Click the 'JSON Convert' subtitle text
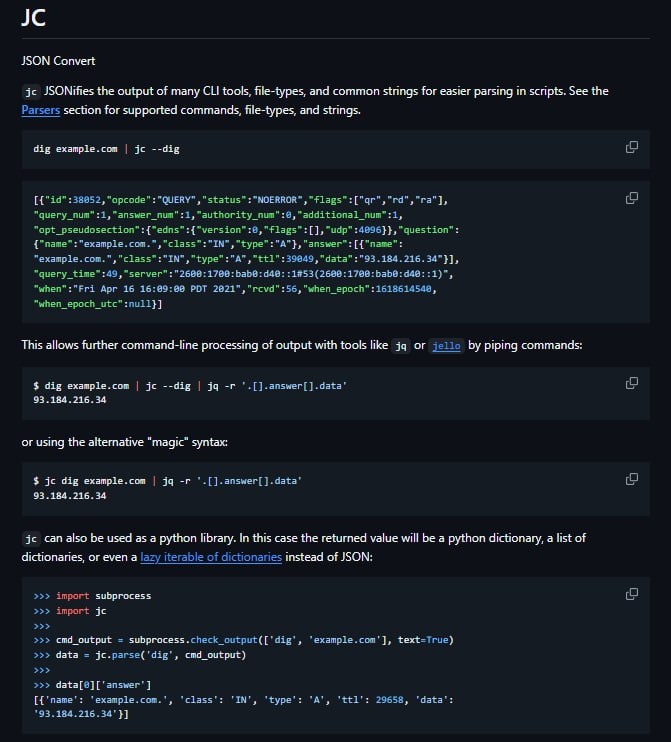The height and width of the screenshot is (742, 671). 58,61
